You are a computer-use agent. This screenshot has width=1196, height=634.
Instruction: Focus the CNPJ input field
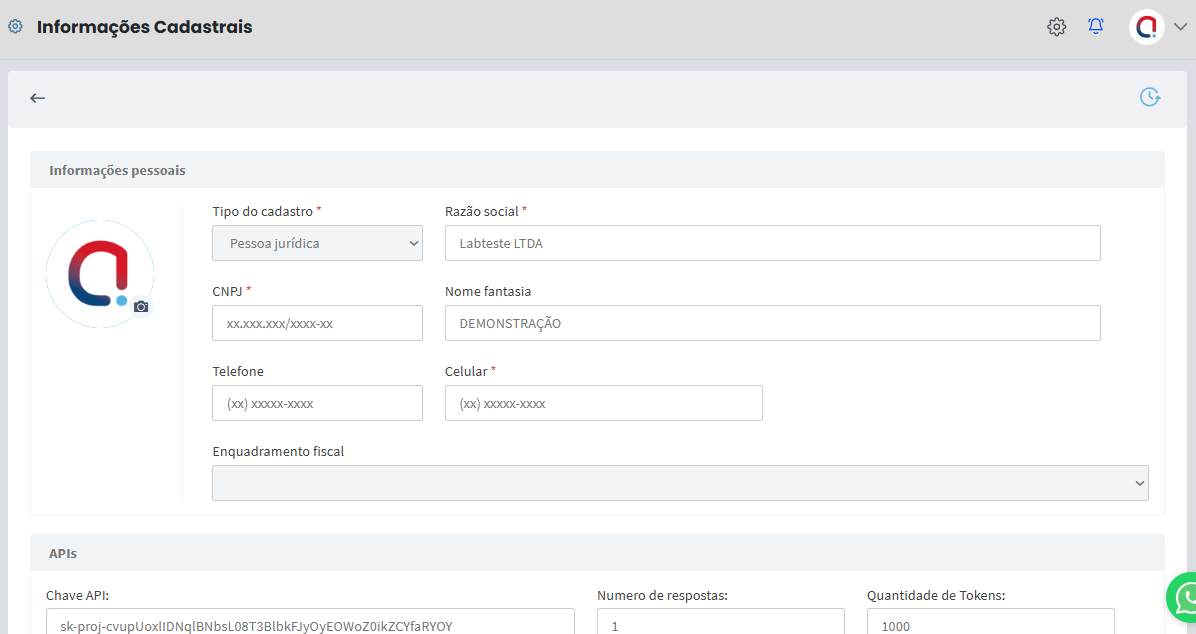click(x=317, y=323)
